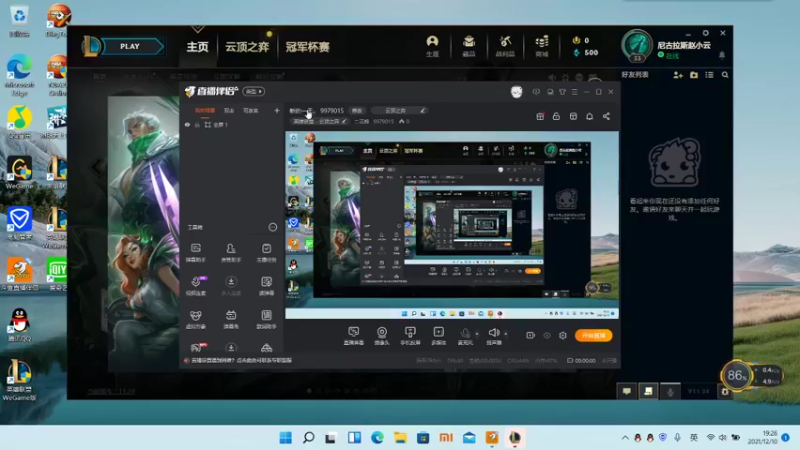Toggle visibility eye for 全屏 1 source
The width and height of the screenshot is (800, 450).
coord(187,124)
